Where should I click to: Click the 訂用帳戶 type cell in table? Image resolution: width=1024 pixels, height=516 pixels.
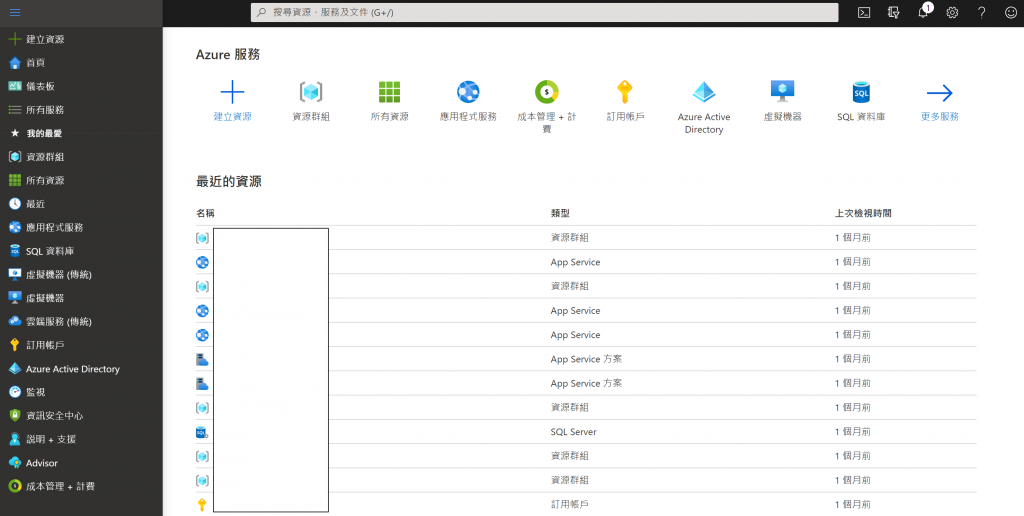[569, 504]
